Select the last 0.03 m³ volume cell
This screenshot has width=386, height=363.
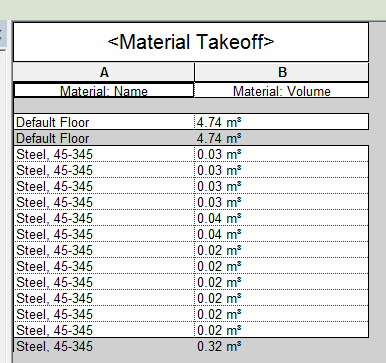[282, 202]
